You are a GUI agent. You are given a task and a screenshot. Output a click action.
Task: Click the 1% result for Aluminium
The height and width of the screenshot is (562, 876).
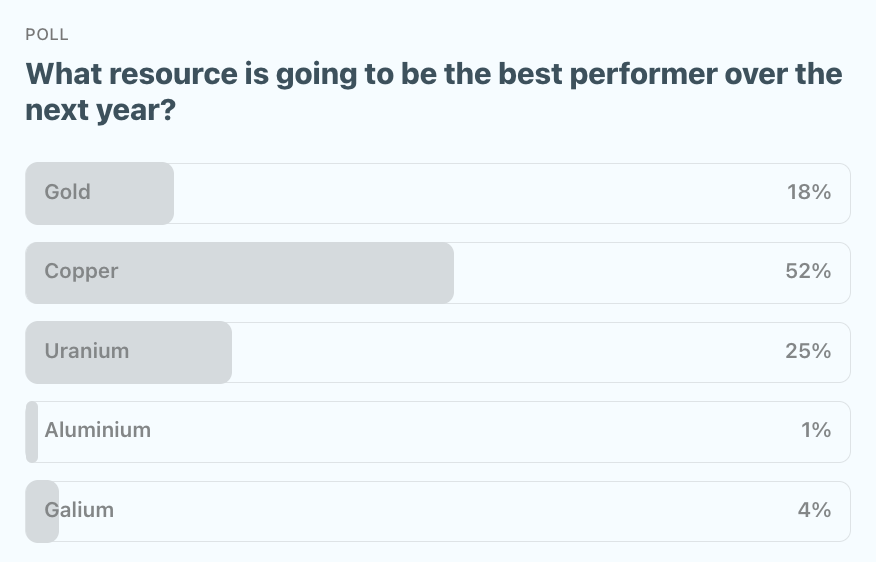click(x=816, y=431)
